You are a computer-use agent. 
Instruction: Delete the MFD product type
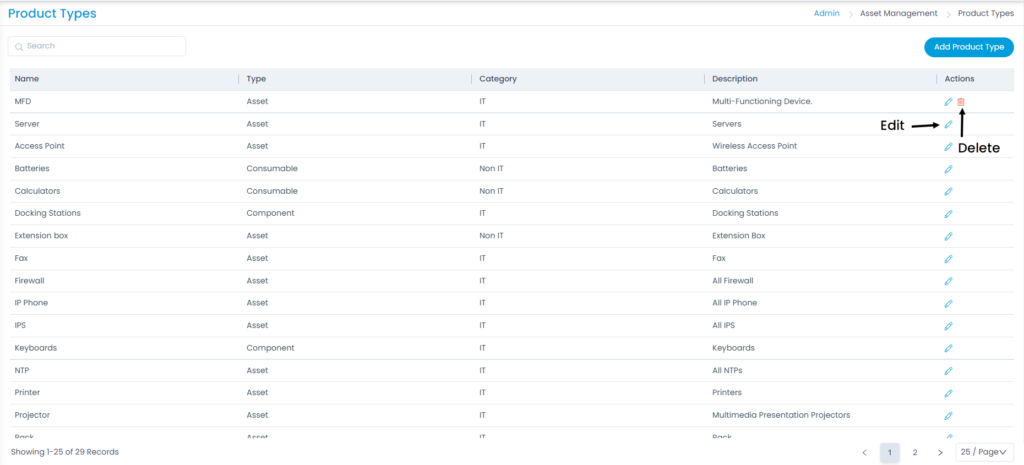click(961, 102)
